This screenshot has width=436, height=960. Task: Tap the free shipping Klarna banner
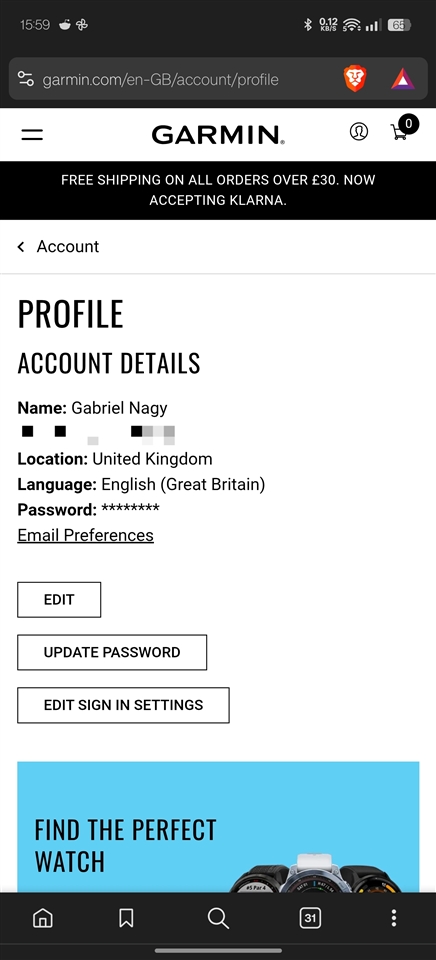pos(218,190)
